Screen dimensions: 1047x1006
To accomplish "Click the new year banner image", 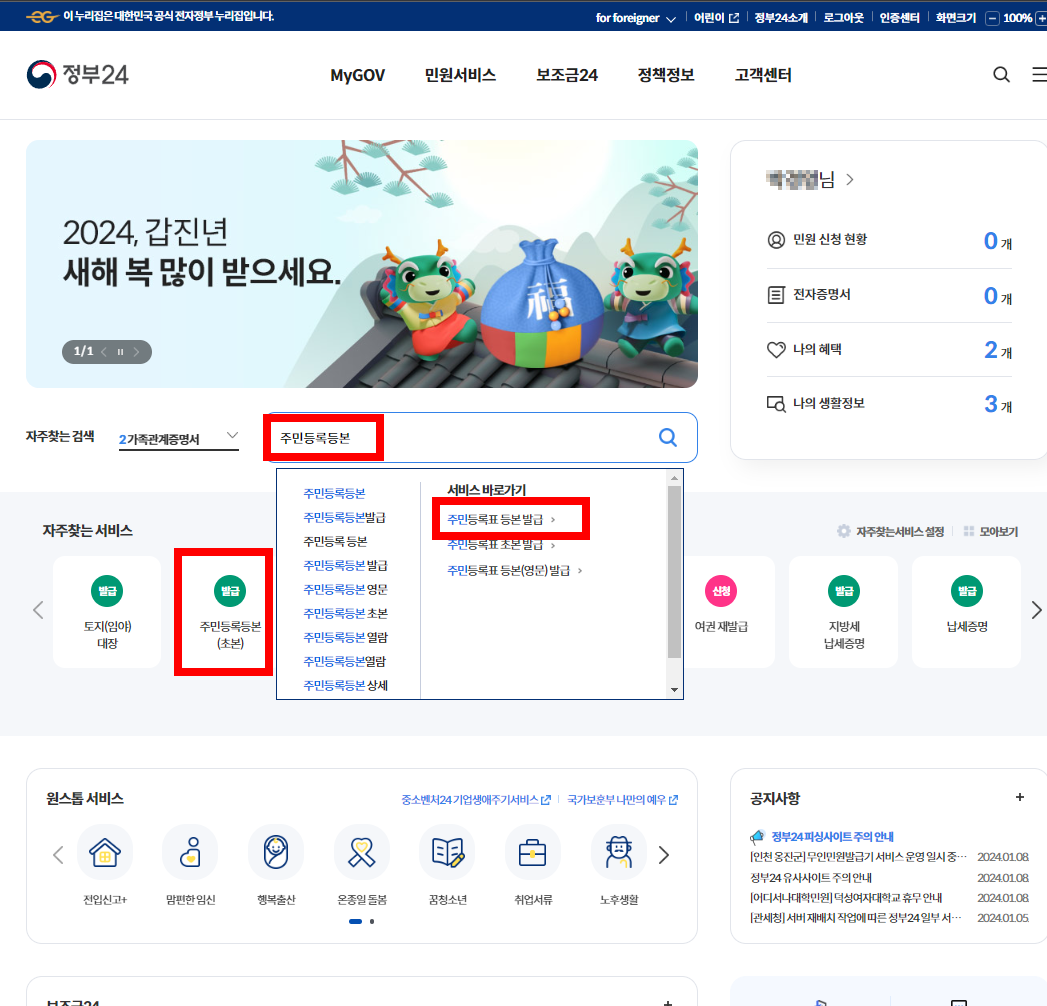I will (362, 264).
